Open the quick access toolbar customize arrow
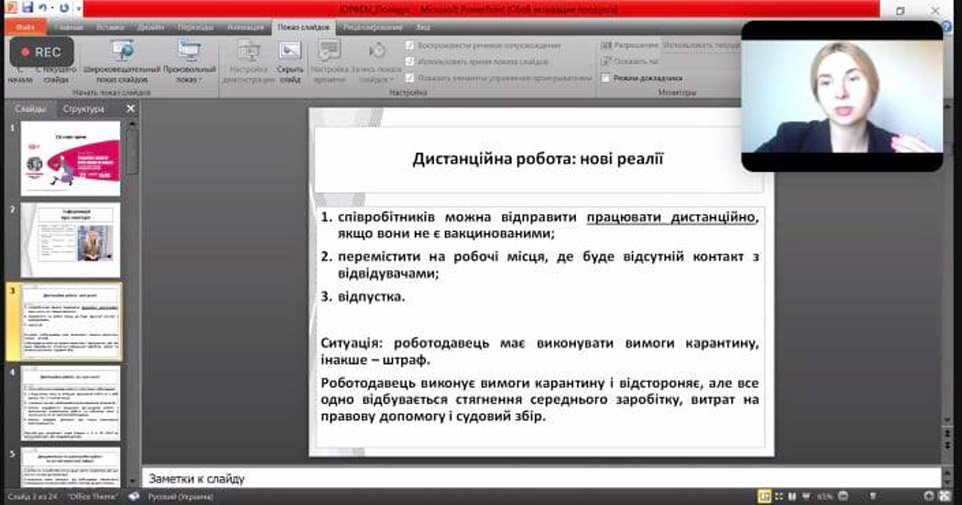This screenshot has height=505, width=962. point(80,8)
